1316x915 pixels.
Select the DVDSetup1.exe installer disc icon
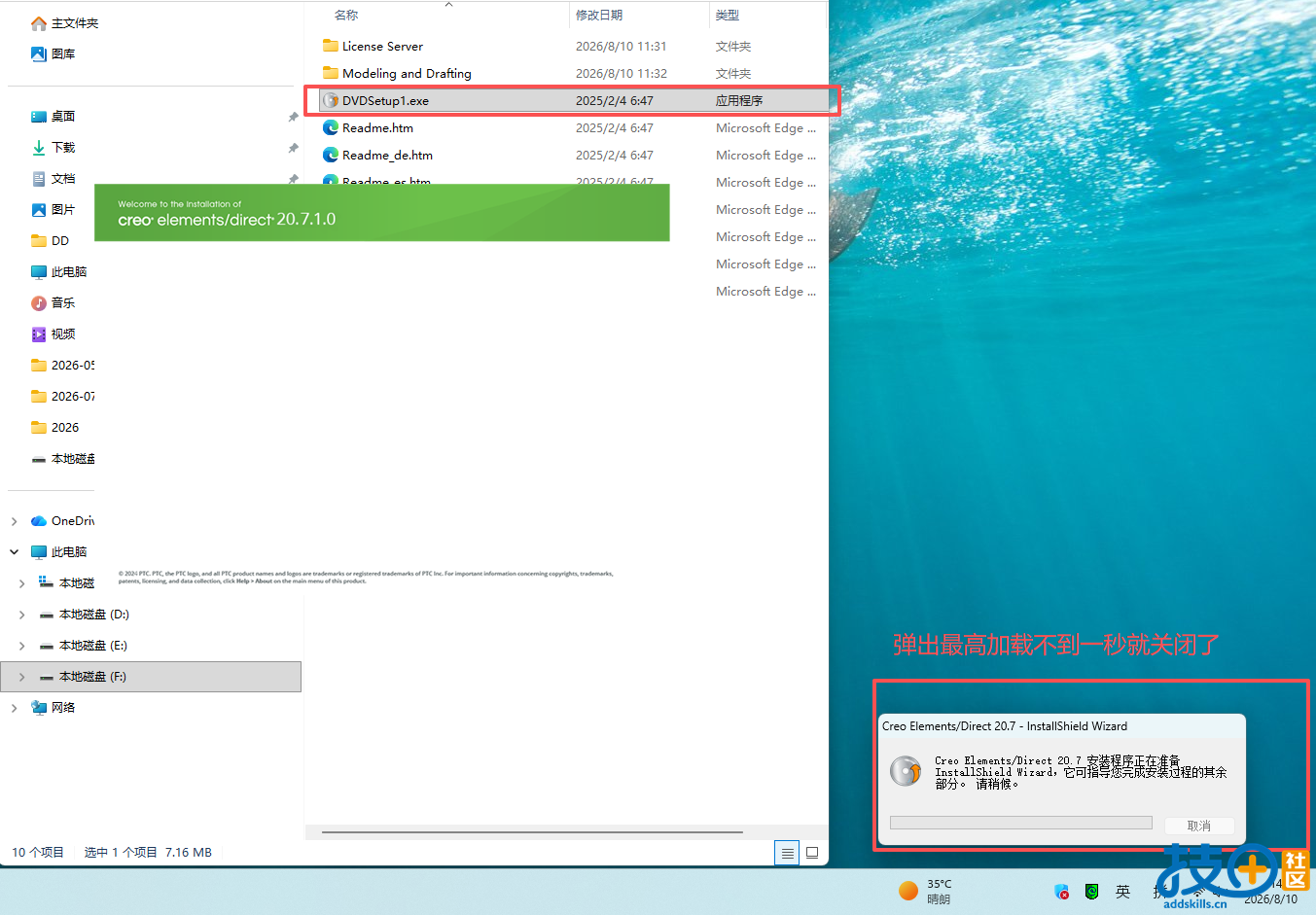[x=331, y=100]
